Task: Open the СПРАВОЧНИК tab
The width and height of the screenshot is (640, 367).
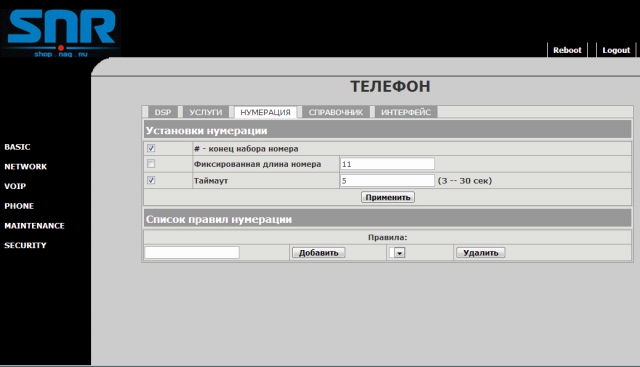Action: pyautogui.click(x=336, y=112)
